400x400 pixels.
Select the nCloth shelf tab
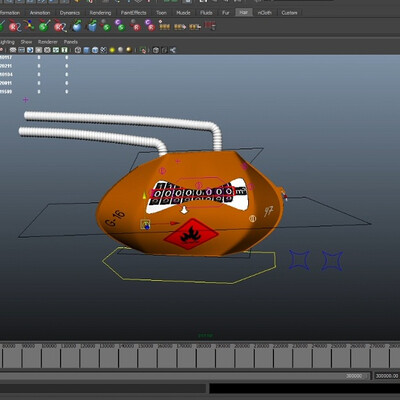[265, 13]
